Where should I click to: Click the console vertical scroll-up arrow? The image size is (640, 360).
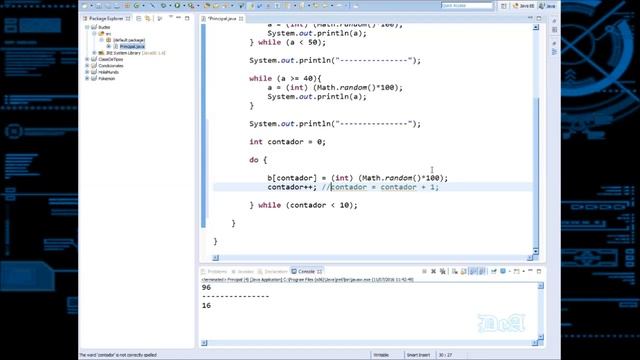[540, 286]
